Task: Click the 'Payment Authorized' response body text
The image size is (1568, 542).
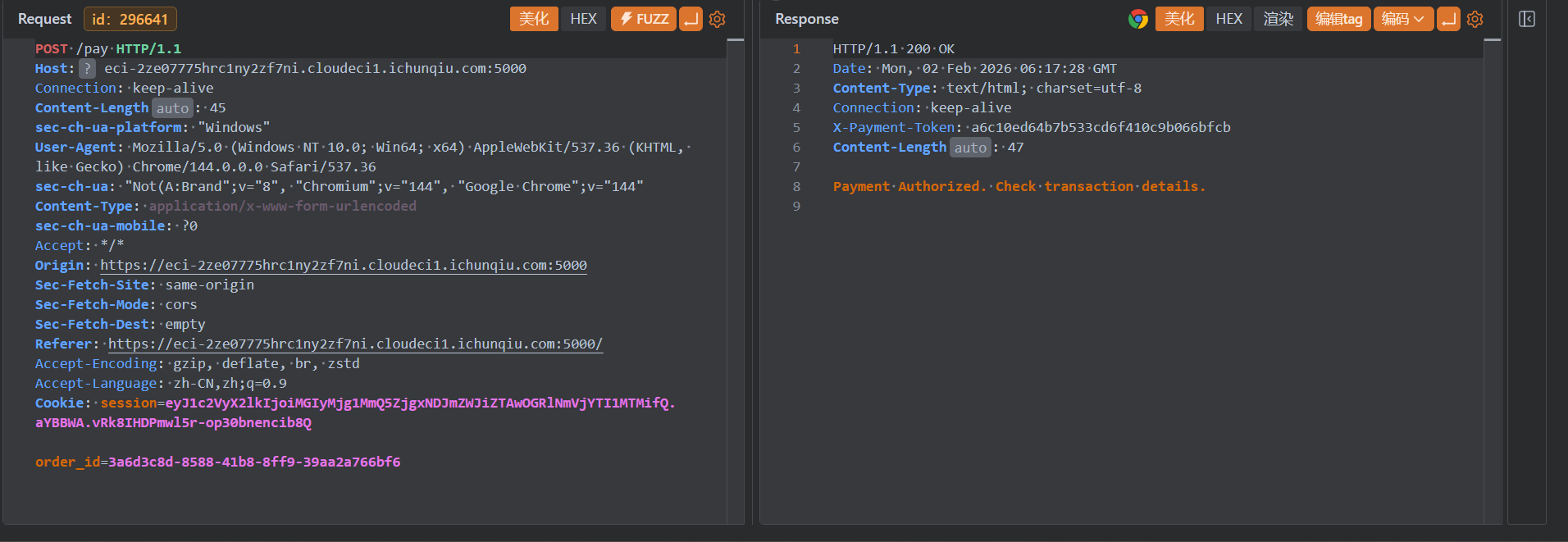Action: click(x=1019, y=187)
